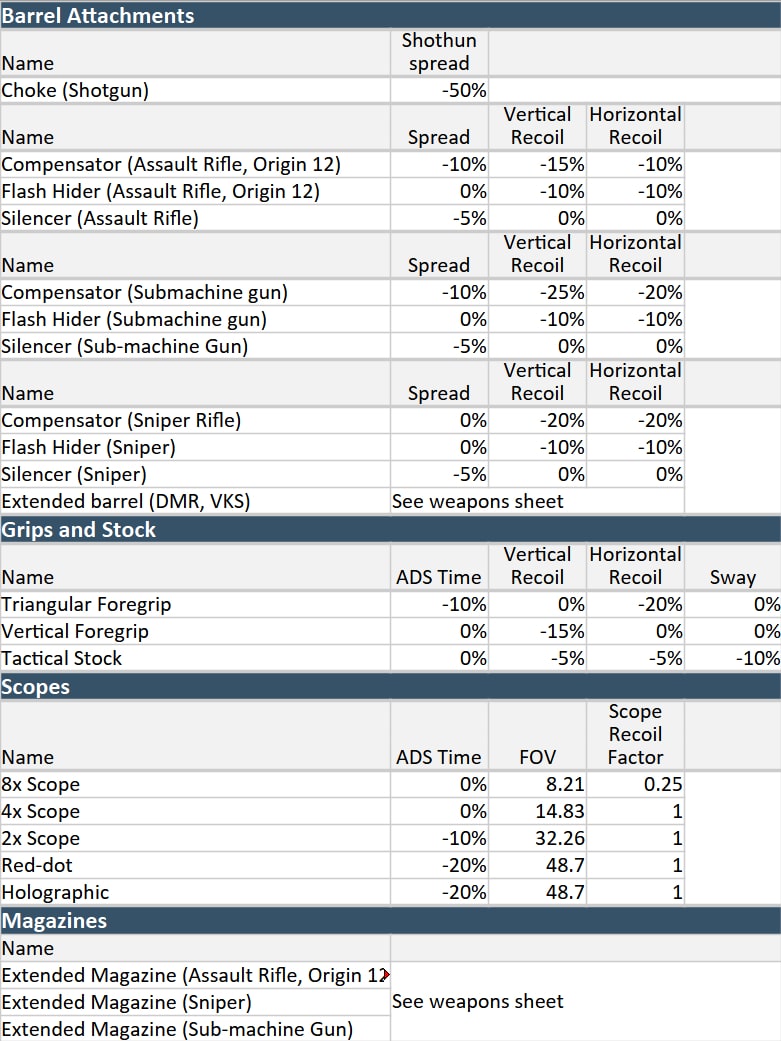
Task: Select the Sway column header
Action: click(x=733, y=577)
